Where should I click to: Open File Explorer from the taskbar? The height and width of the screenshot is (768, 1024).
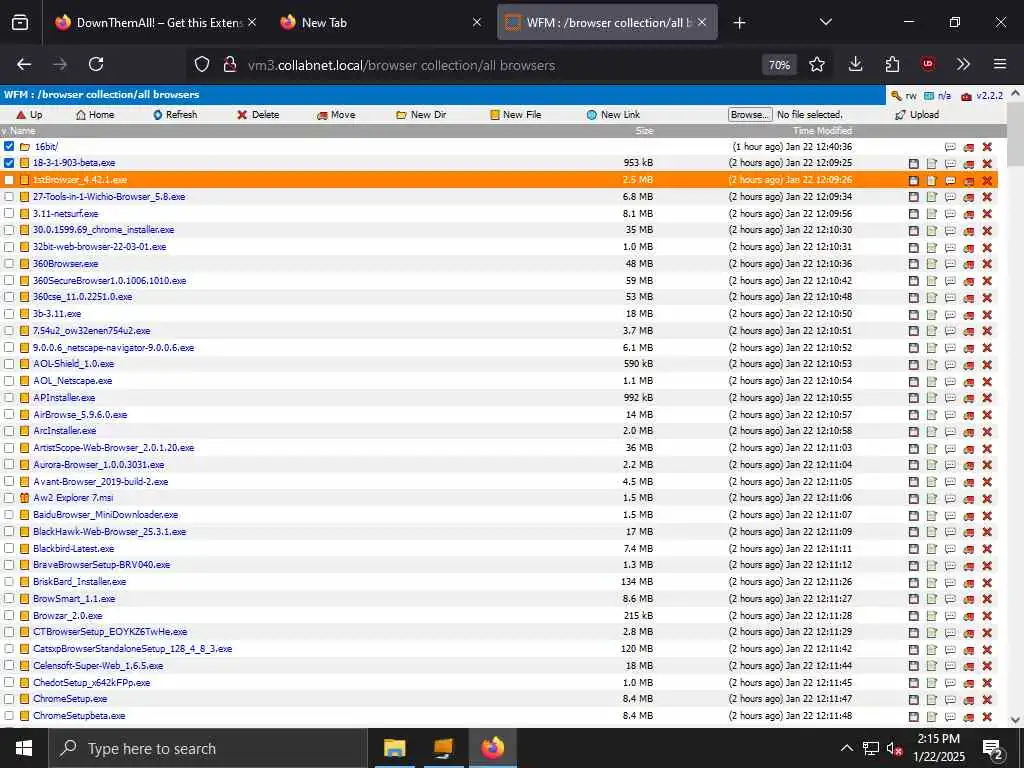tap(394, 748)
